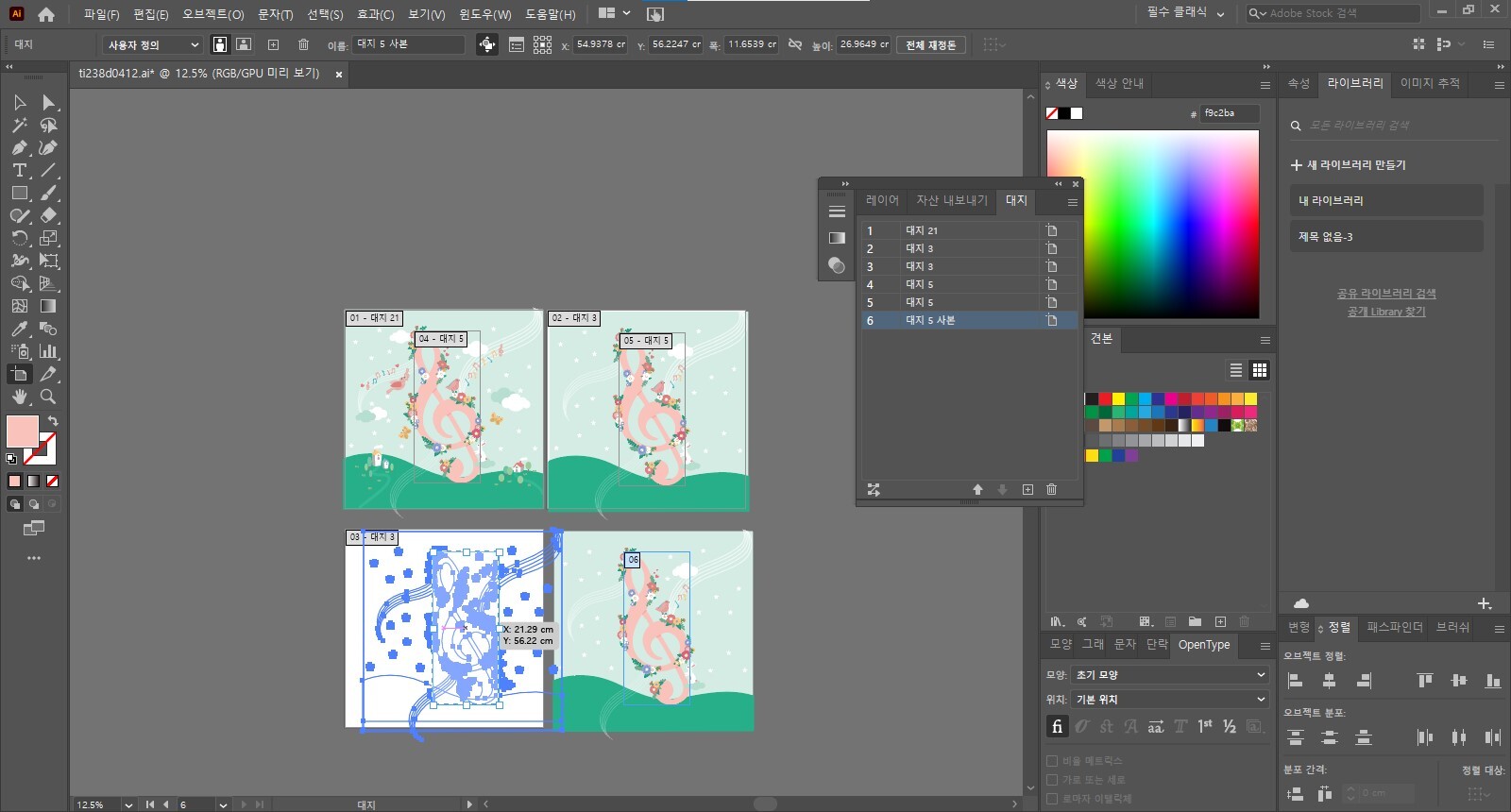
Task: Click the 전체 재정돈 button
Action: tap(930, 44)
